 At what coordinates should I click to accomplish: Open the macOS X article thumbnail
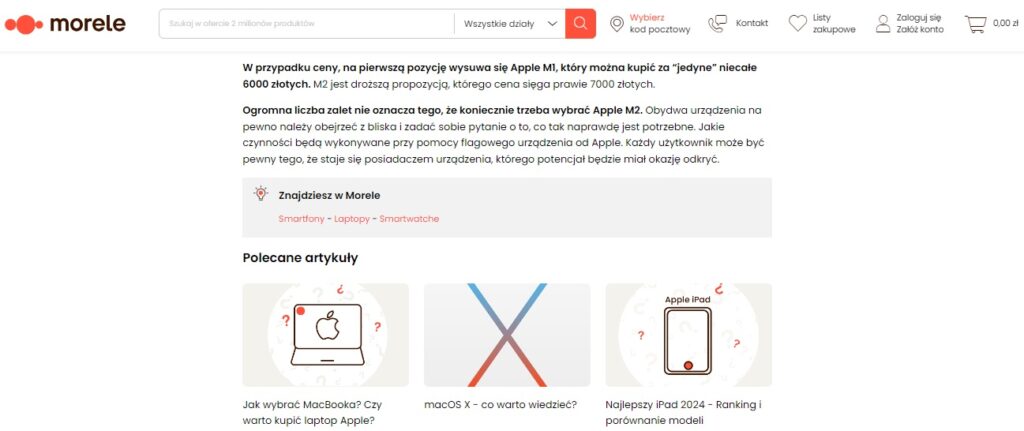pyautogui.click(x=507, y=335)
